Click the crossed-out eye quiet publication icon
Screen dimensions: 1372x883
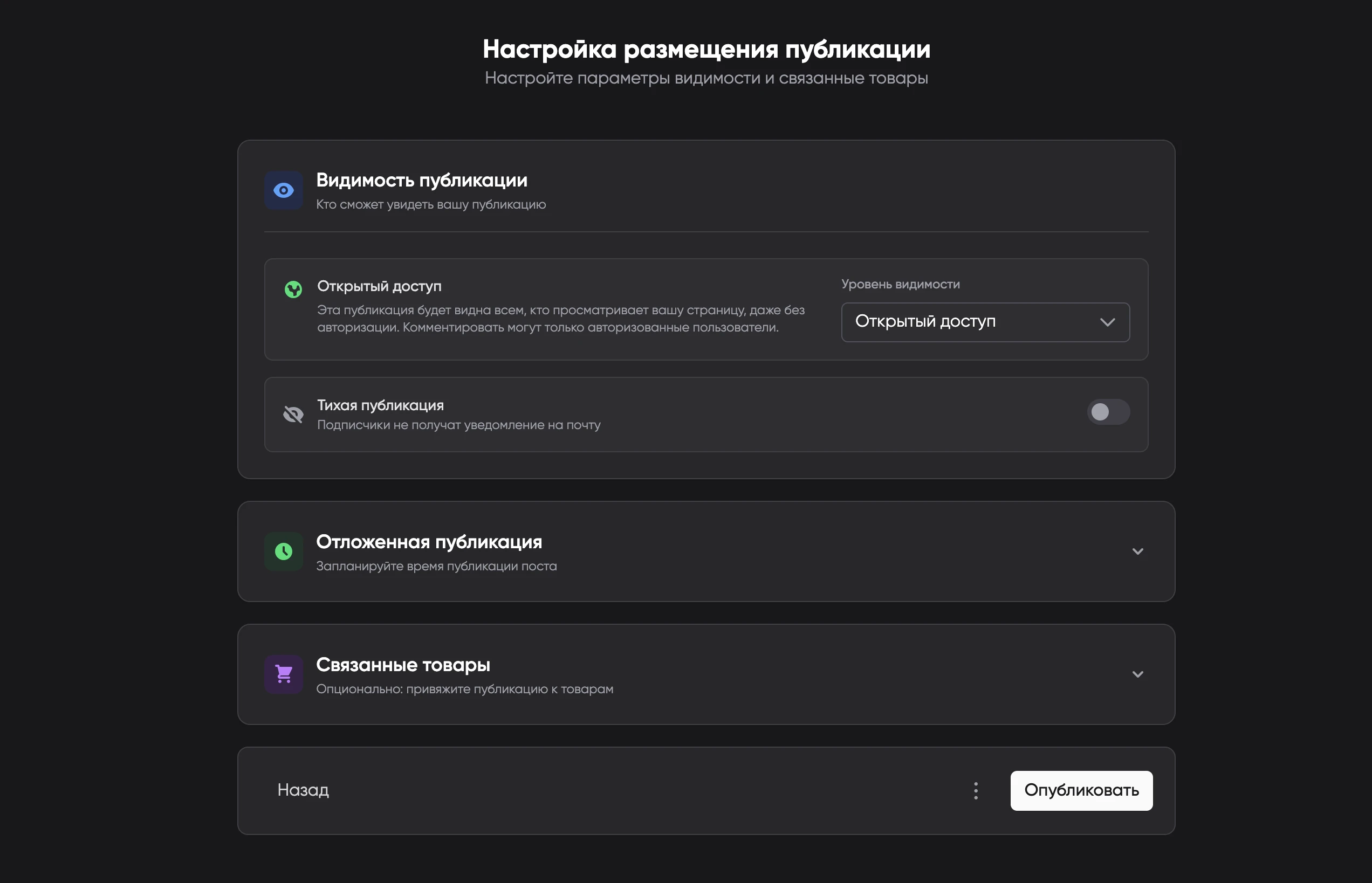[x=293, y=414]
